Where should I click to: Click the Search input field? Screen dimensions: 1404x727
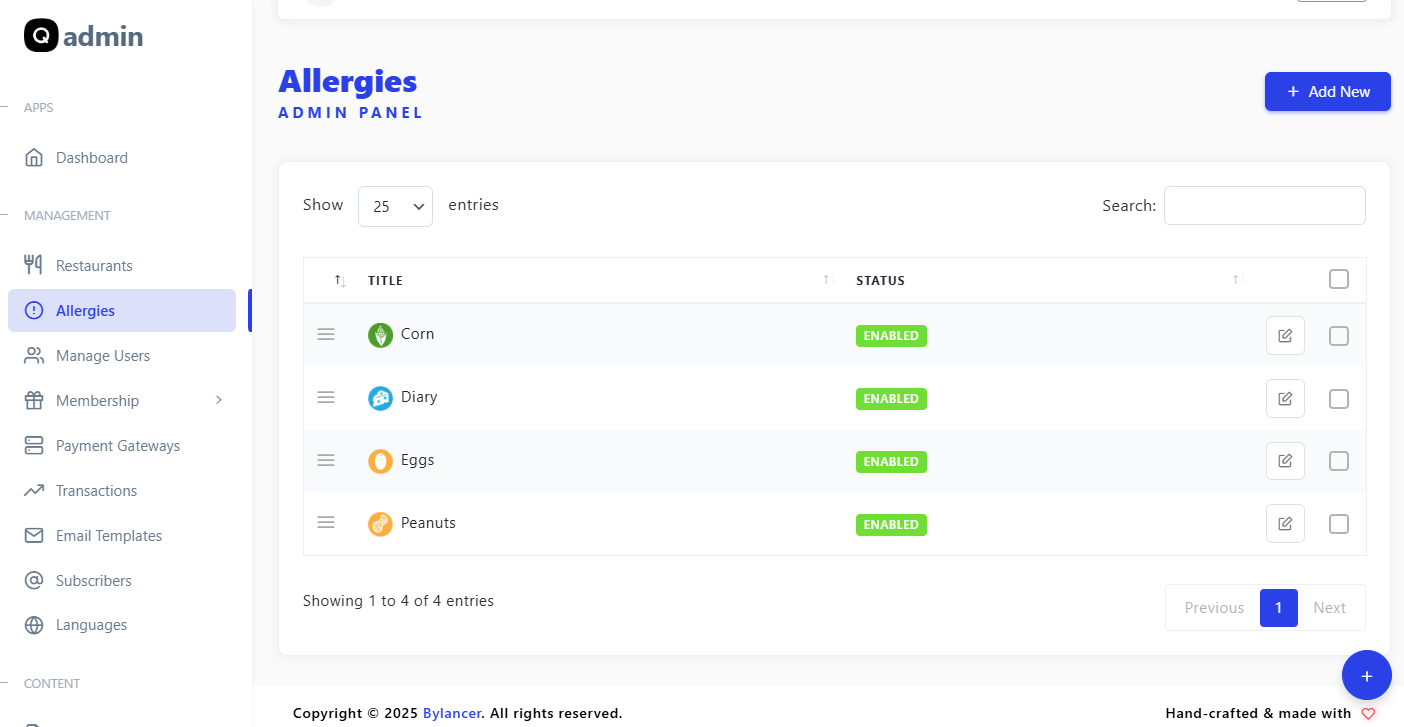[1264, 206]
